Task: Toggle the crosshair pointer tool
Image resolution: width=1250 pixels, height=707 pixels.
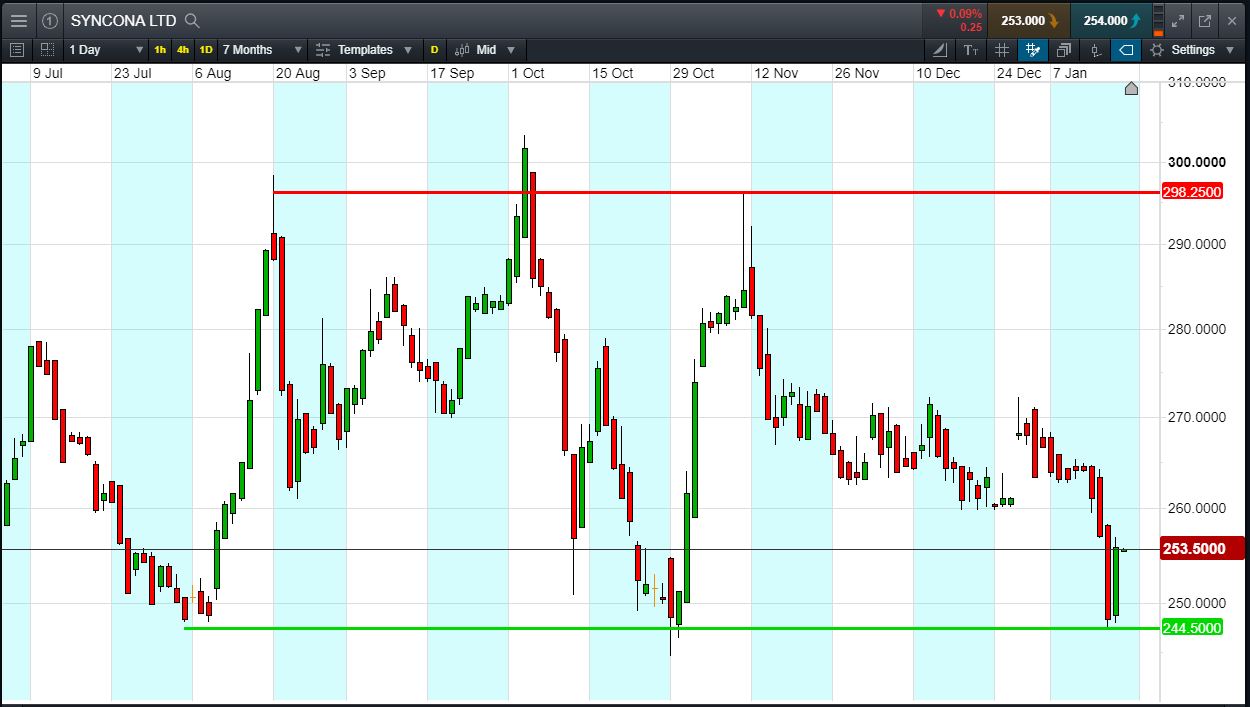Action: [x=1033, y=49]
